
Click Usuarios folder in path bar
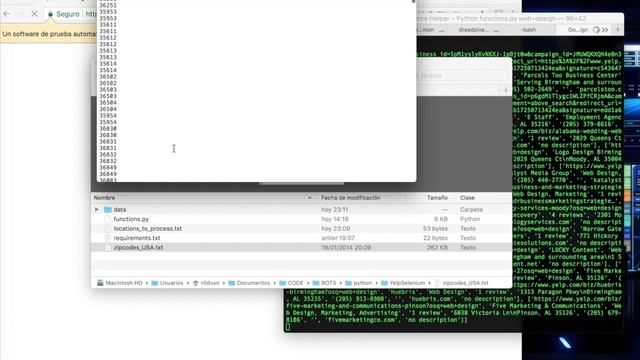[x=167, y=283]
